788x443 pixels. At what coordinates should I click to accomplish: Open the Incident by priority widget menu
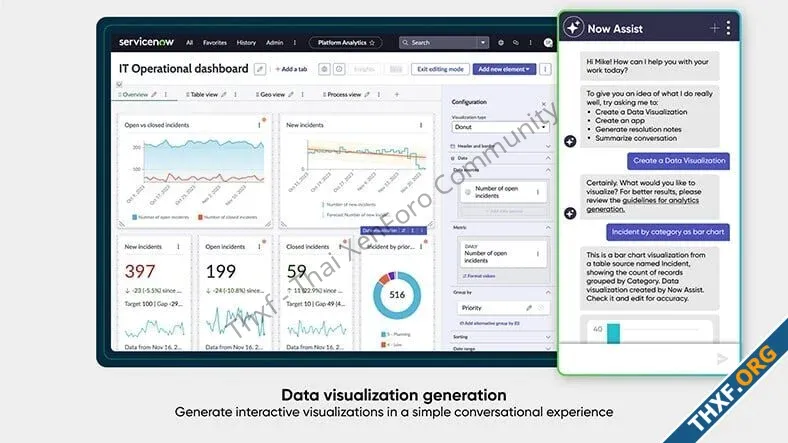[x=421, y=247]
